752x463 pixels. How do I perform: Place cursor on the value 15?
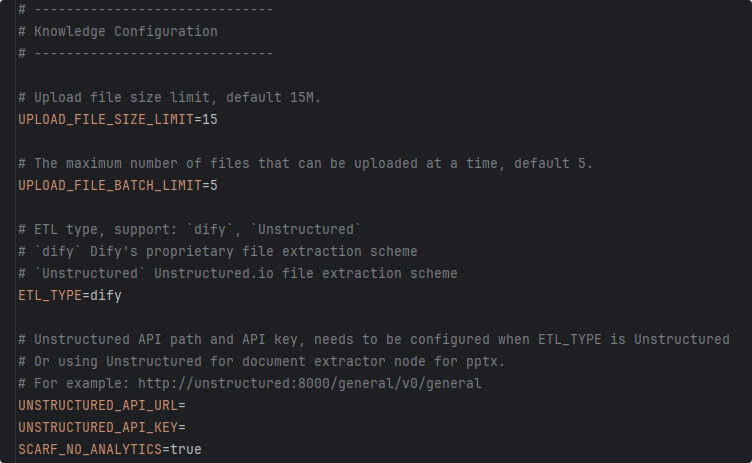tap(210, 119)
